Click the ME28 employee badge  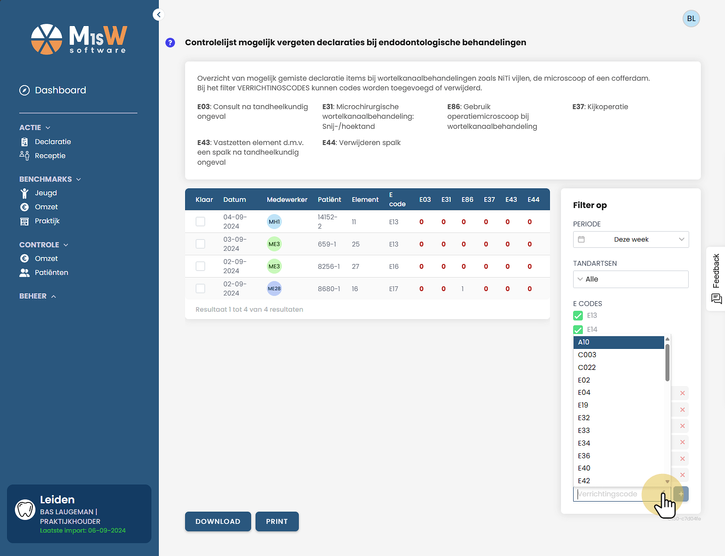(274, 289)
